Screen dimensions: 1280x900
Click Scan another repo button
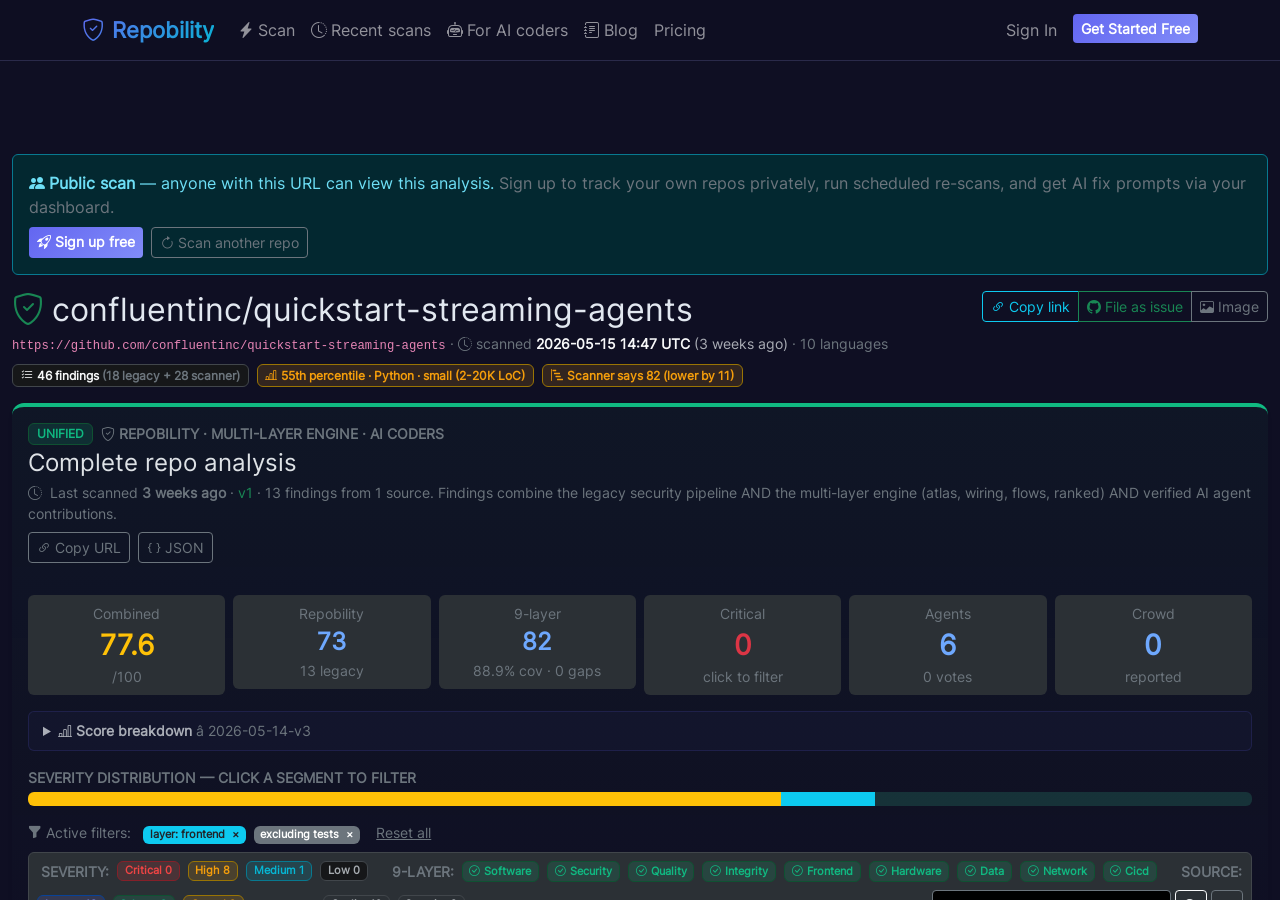click(x=229, y=242)
